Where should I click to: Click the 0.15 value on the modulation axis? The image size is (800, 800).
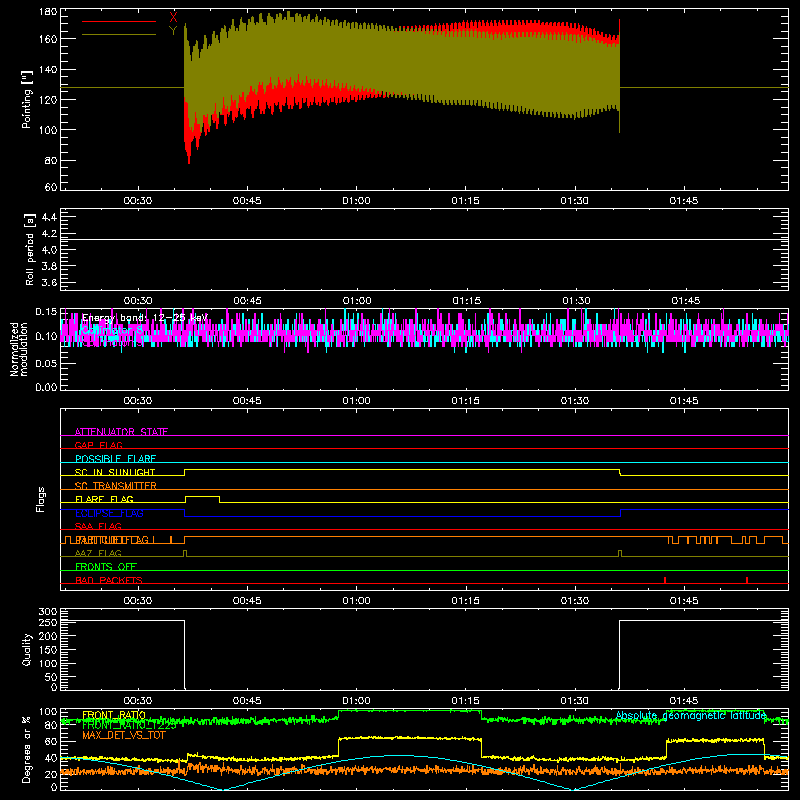(46, 311)
